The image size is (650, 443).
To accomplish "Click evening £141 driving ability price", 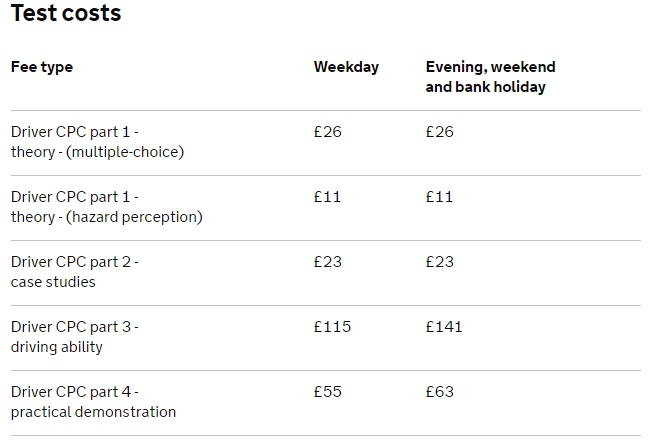I will tap(444, 327).
